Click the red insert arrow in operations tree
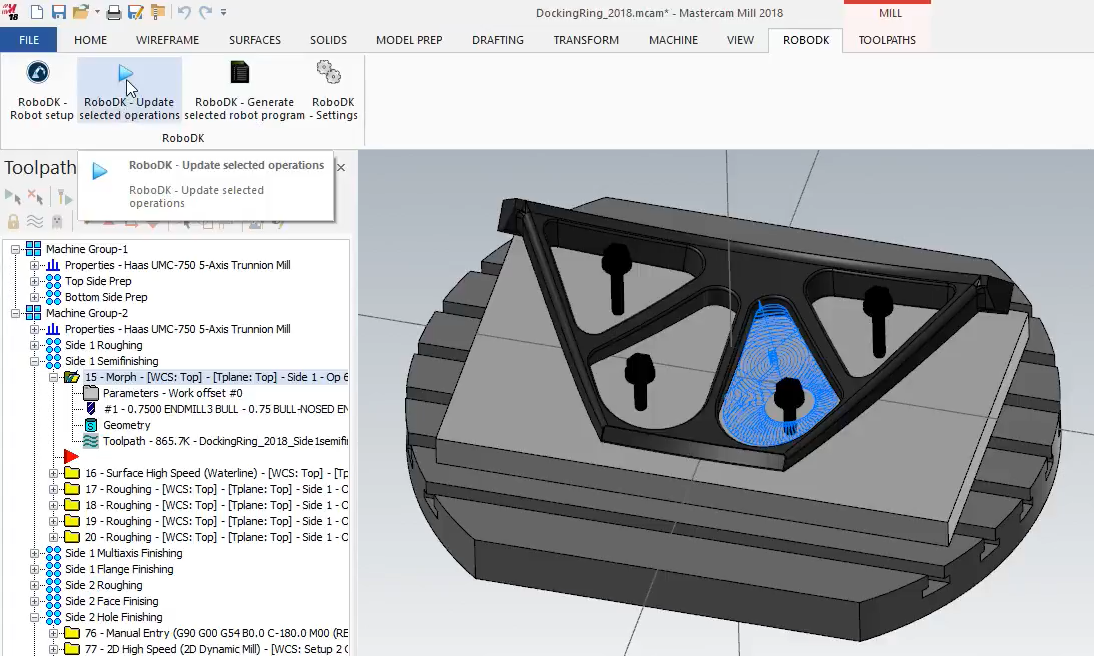The image size is (1094, 656). (71, 456)
